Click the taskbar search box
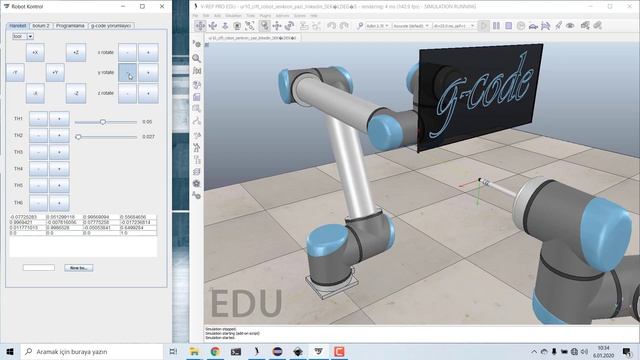 pos(91,351)
